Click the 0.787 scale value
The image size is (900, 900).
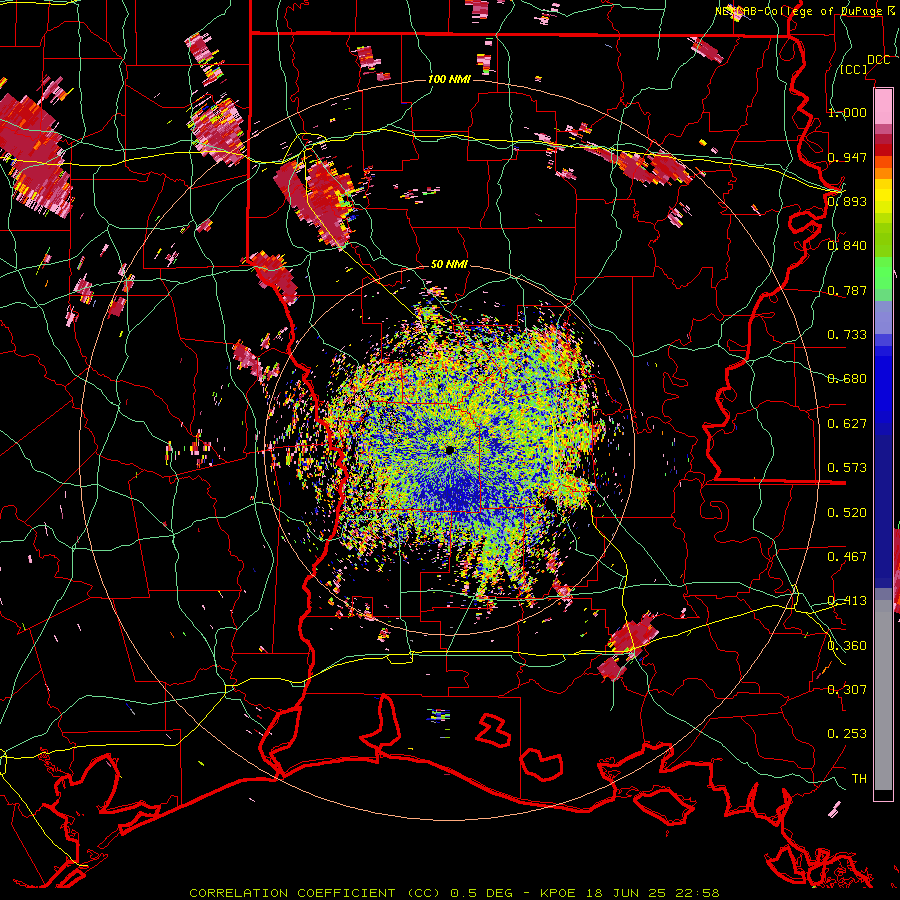pos(847,290)
